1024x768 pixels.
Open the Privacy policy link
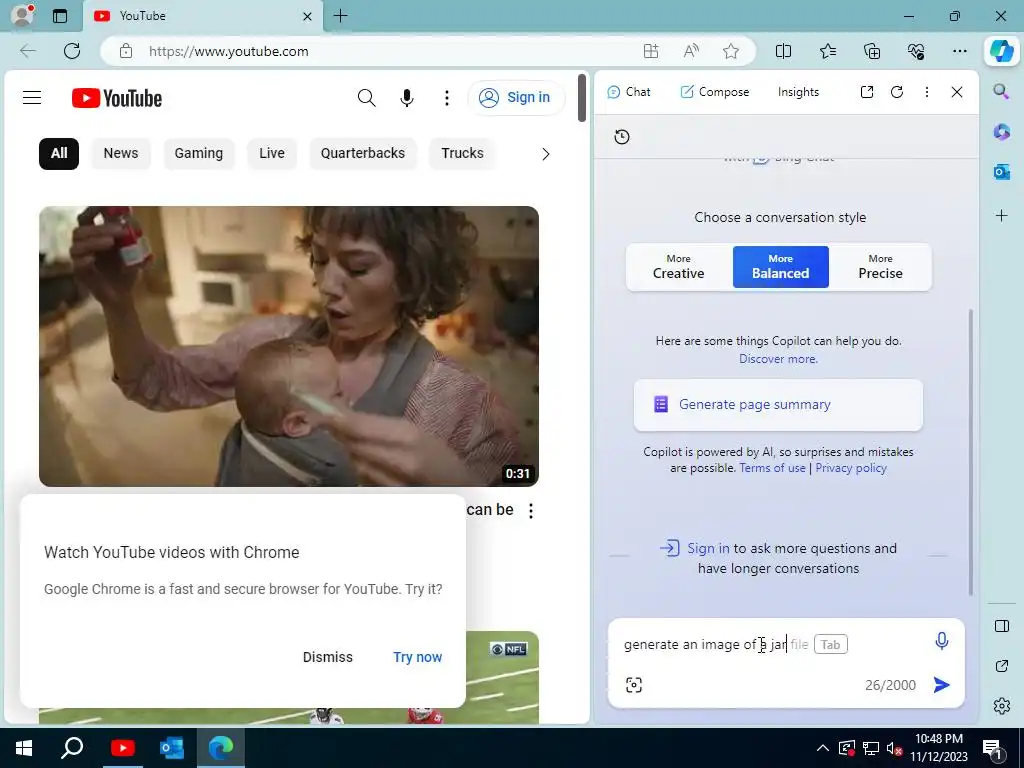coord(851,468)
